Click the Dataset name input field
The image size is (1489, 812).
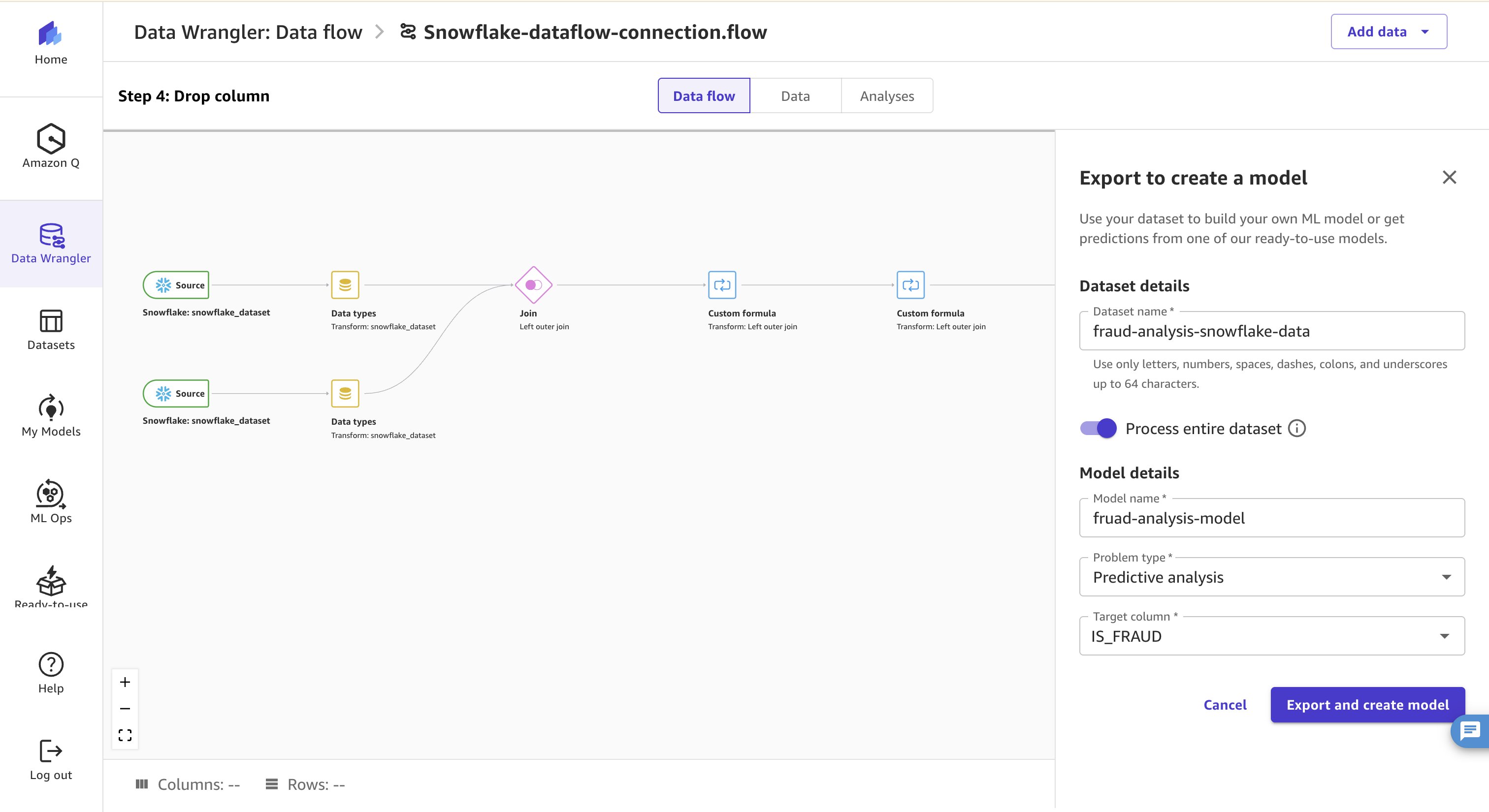pyautogui.click(x=1272, y=331)
